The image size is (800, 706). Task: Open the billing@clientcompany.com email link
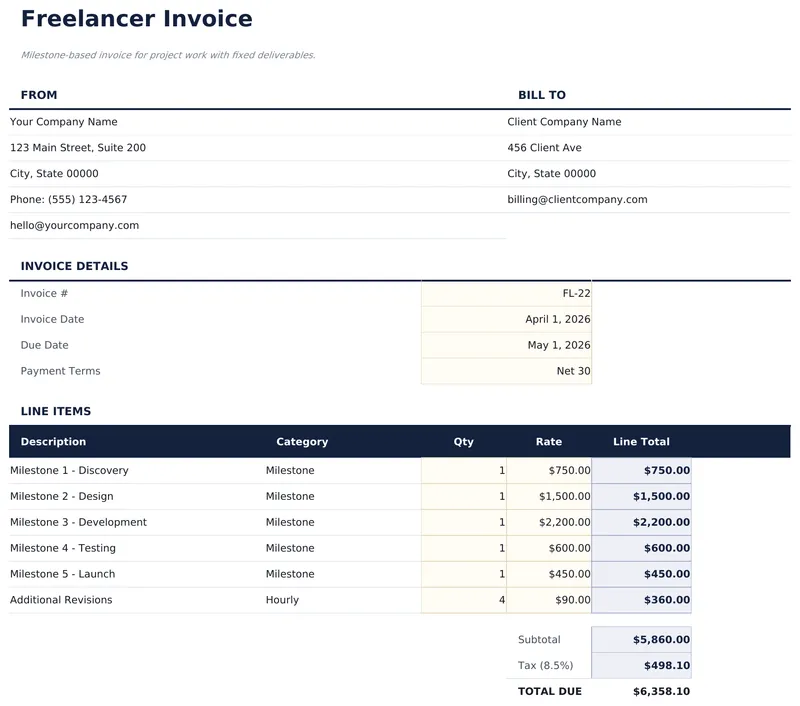pyautogui.click(x=576, y=199)
